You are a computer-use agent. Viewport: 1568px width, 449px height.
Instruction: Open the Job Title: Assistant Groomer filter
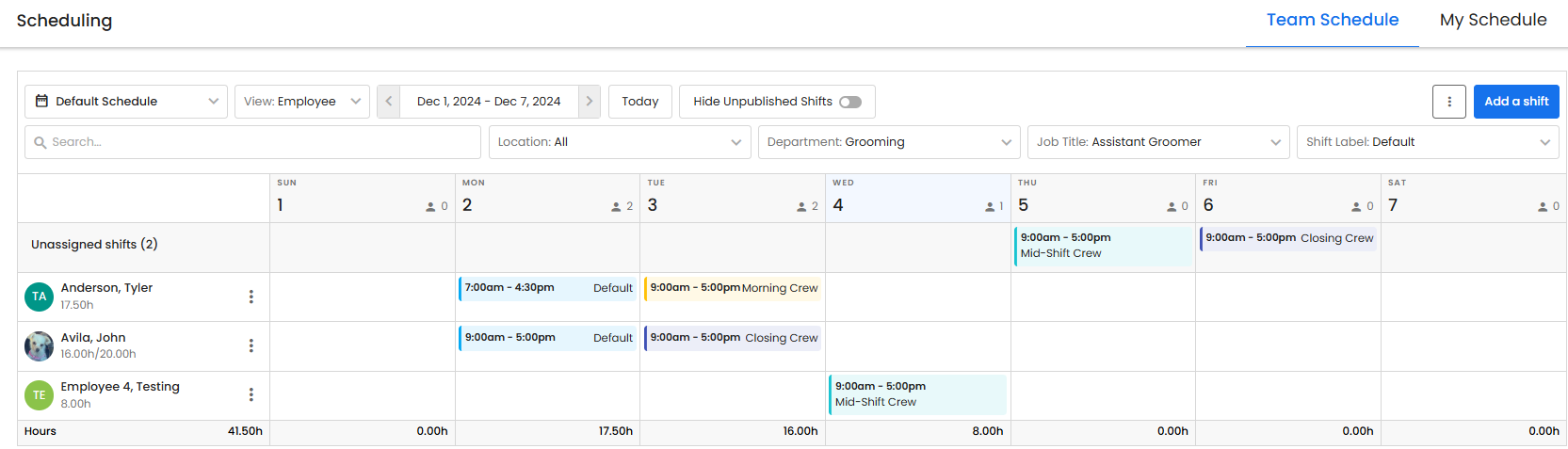click(x=1157, y=142)
